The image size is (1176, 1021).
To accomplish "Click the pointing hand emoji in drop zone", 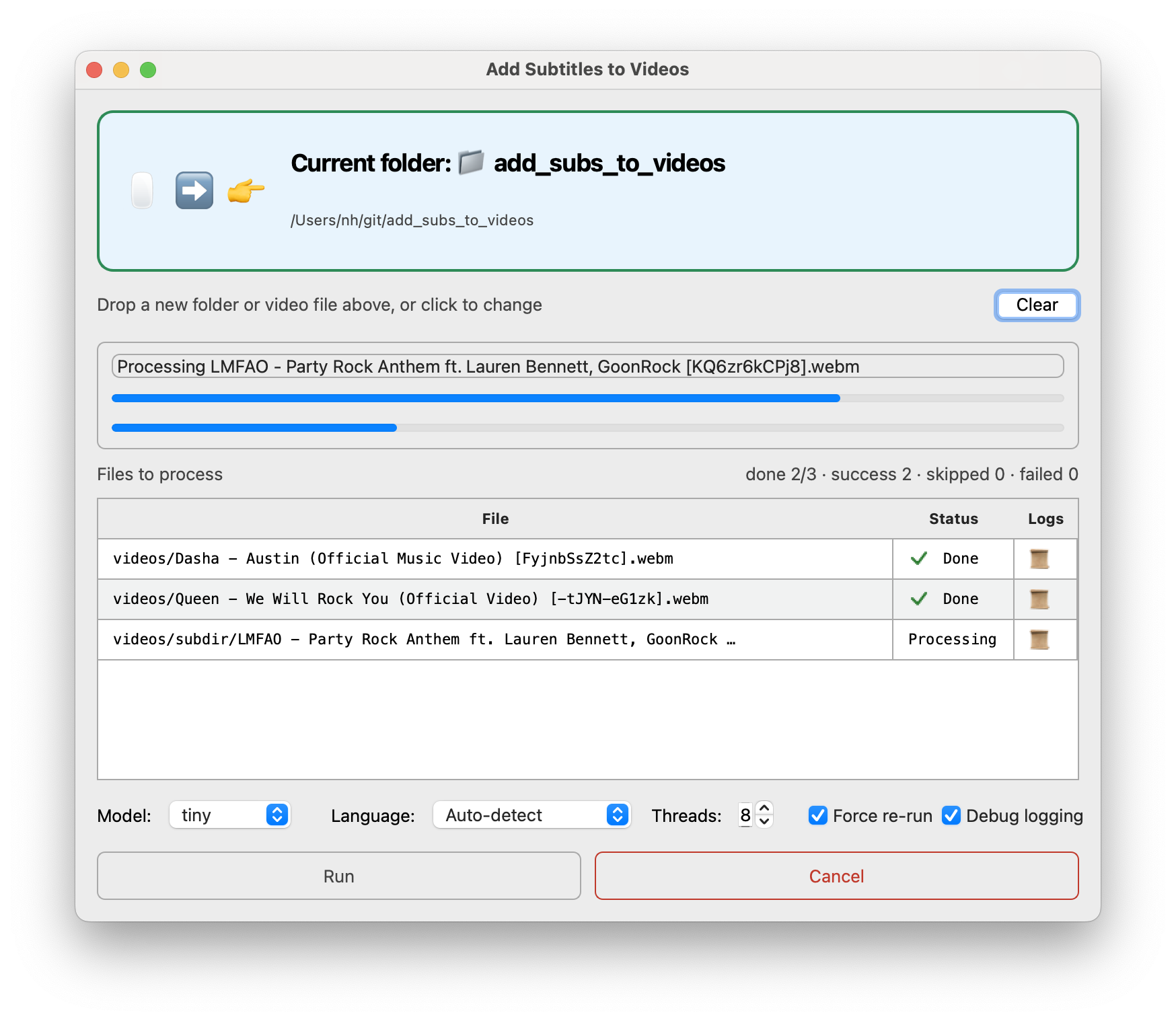I will pos(246,191).
